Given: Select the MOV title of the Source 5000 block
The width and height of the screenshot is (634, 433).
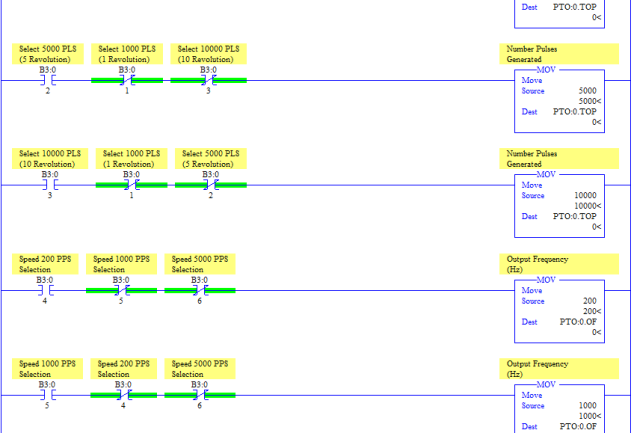Looking at the screenshot, I should point(546,70).
